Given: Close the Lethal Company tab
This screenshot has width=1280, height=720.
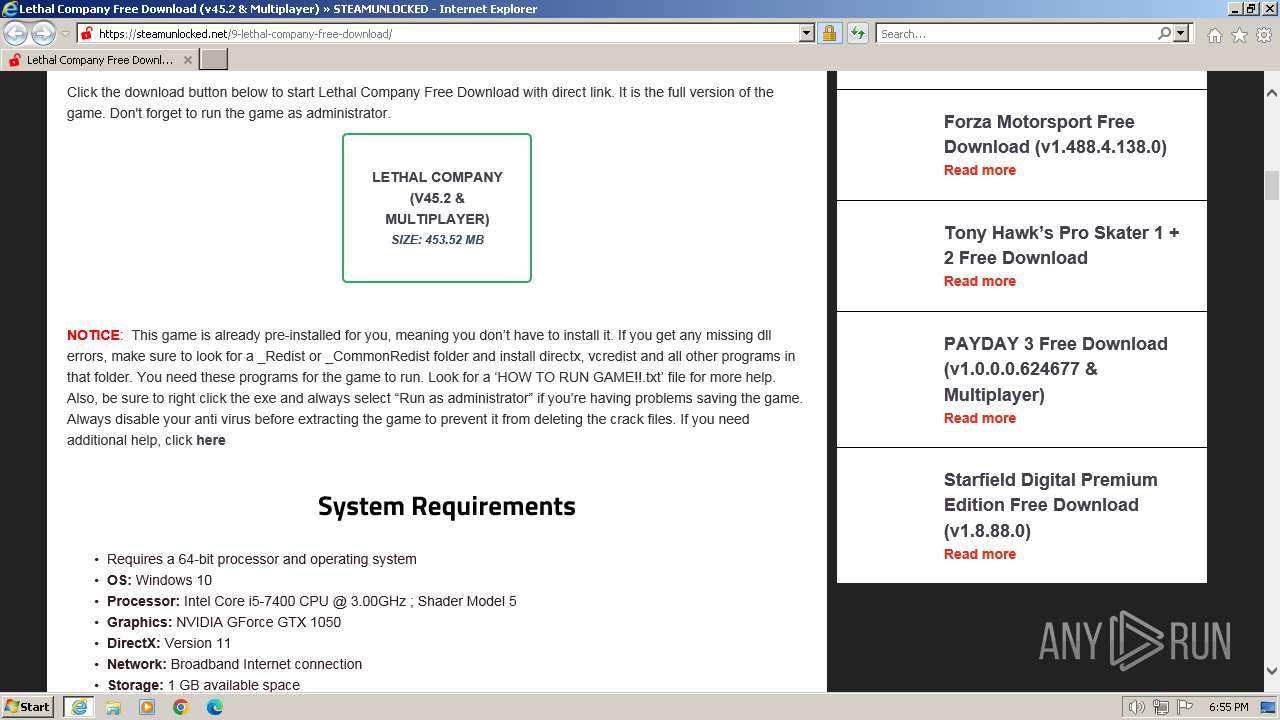Looking at the screenshot, I should [x=188, y=60].
